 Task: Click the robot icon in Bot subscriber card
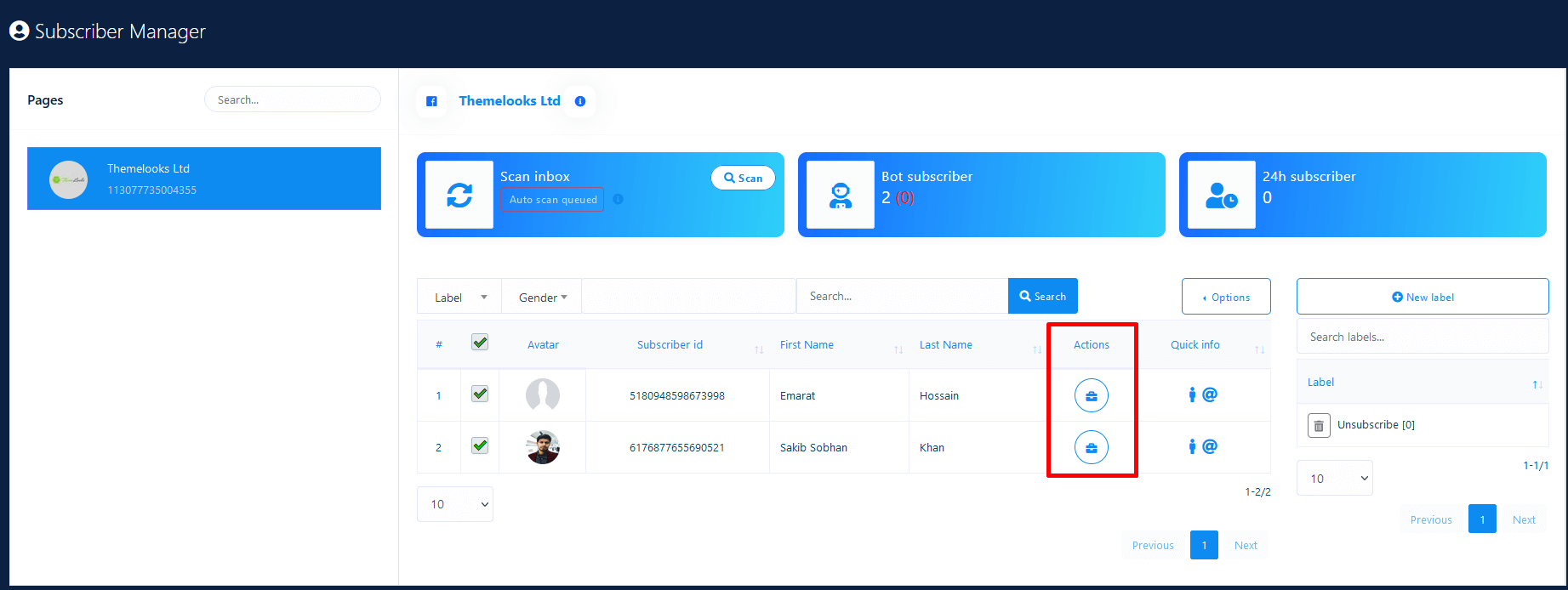click(840, 196)
